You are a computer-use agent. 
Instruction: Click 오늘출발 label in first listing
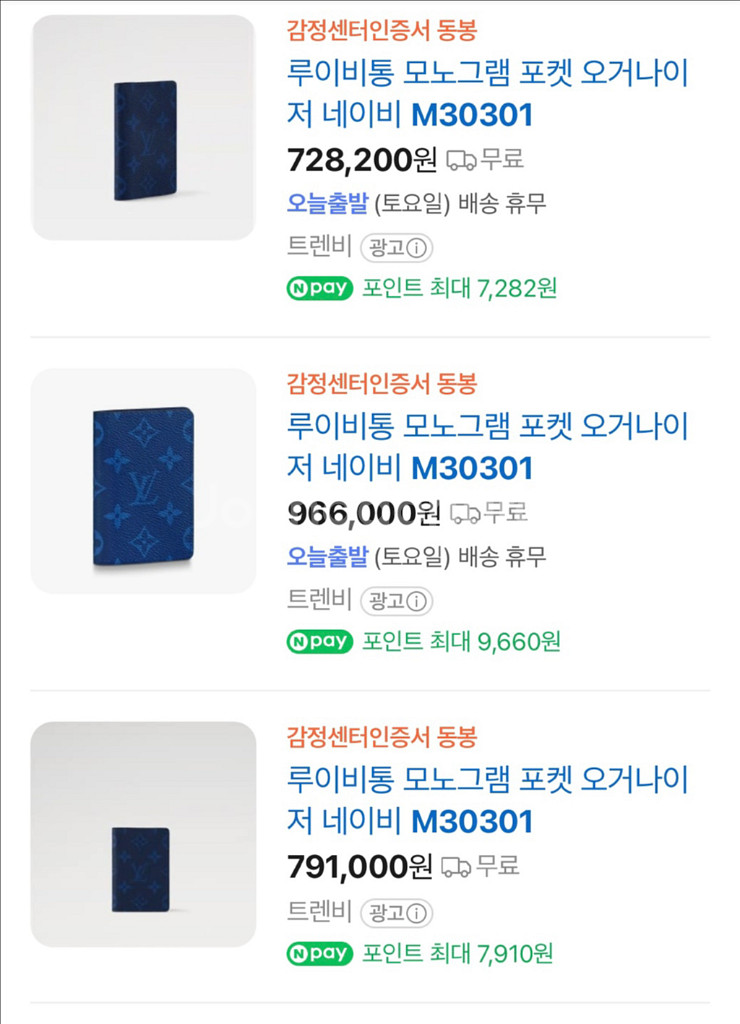pyautogui.click(x=327, y=204)
